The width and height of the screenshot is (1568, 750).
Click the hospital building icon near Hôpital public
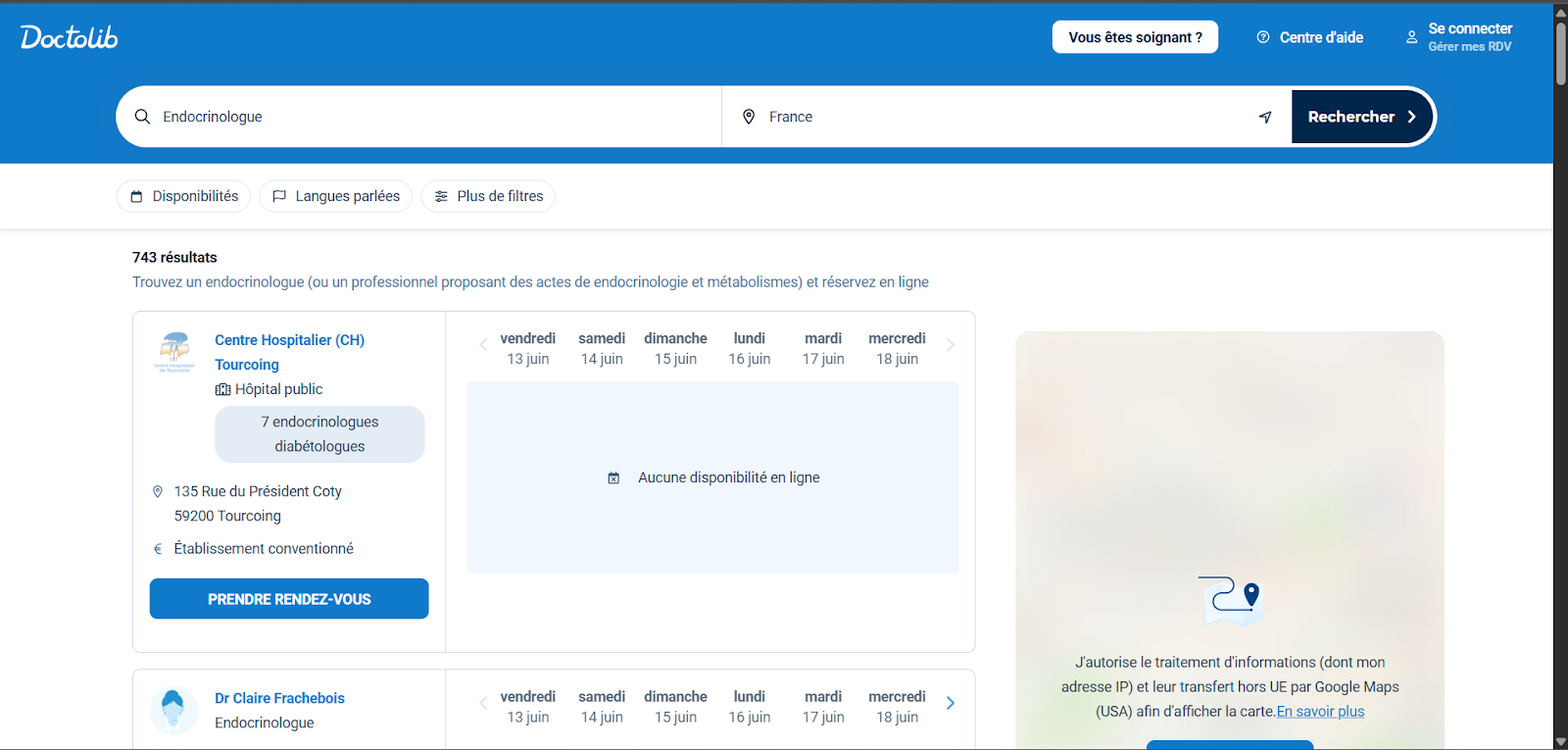pyautogui.click(x=222, y=389)
